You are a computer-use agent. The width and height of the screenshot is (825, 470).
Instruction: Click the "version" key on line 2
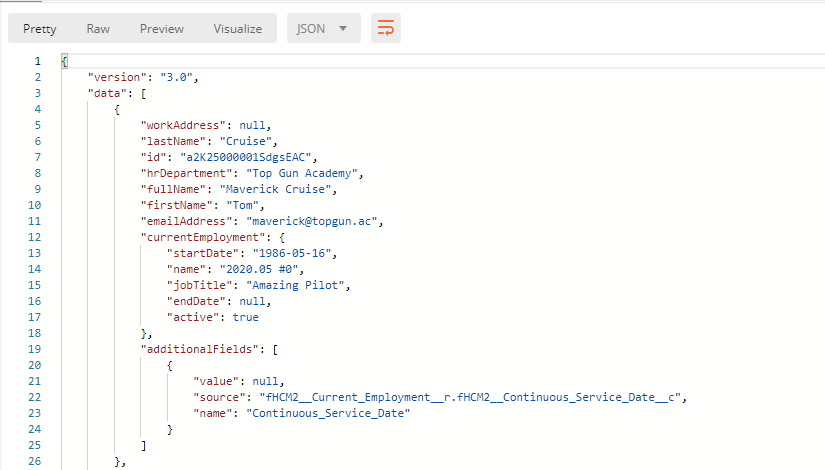pyautogui.click(x=117, y=77)
